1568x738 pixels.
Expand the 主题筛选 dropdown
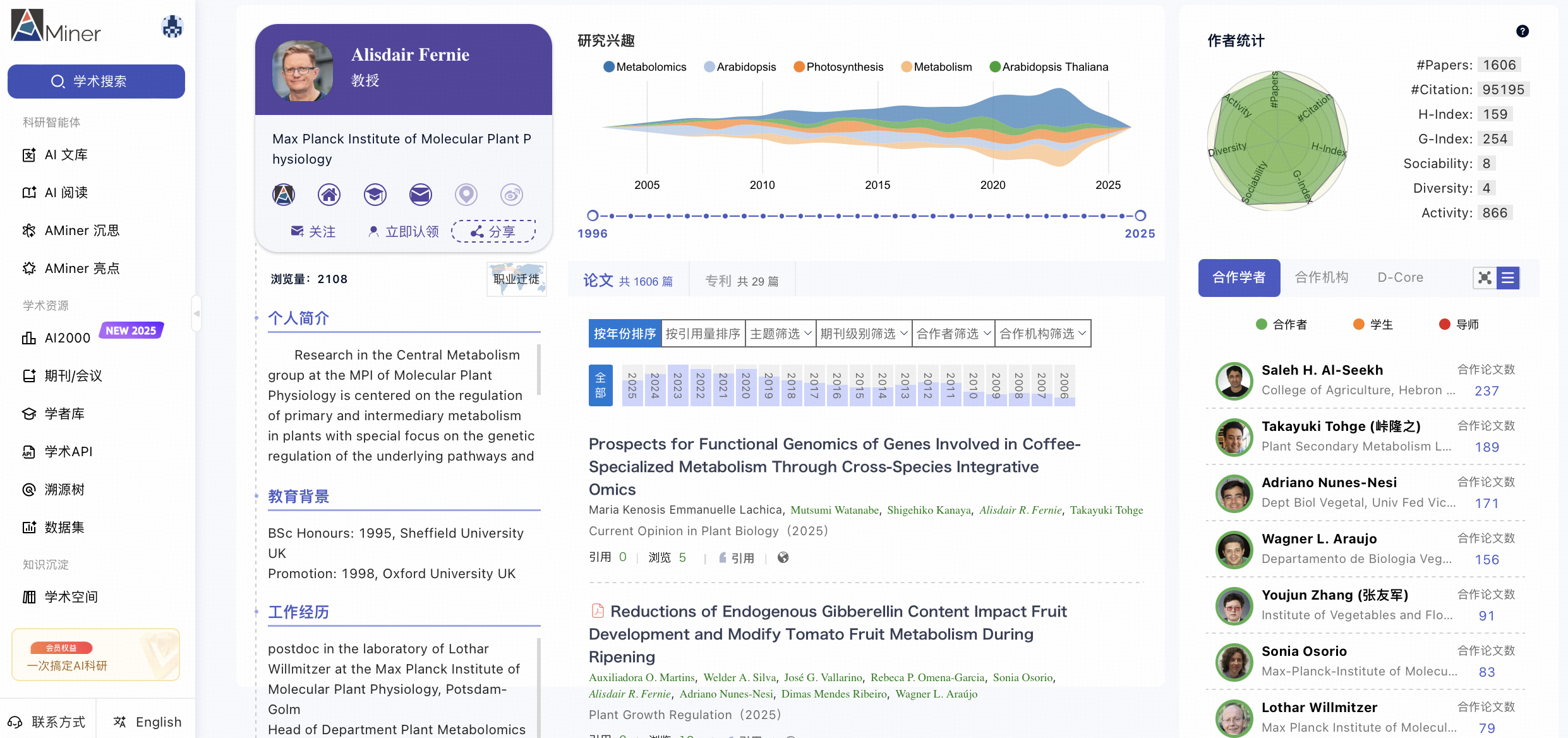[x=780, y=334]
